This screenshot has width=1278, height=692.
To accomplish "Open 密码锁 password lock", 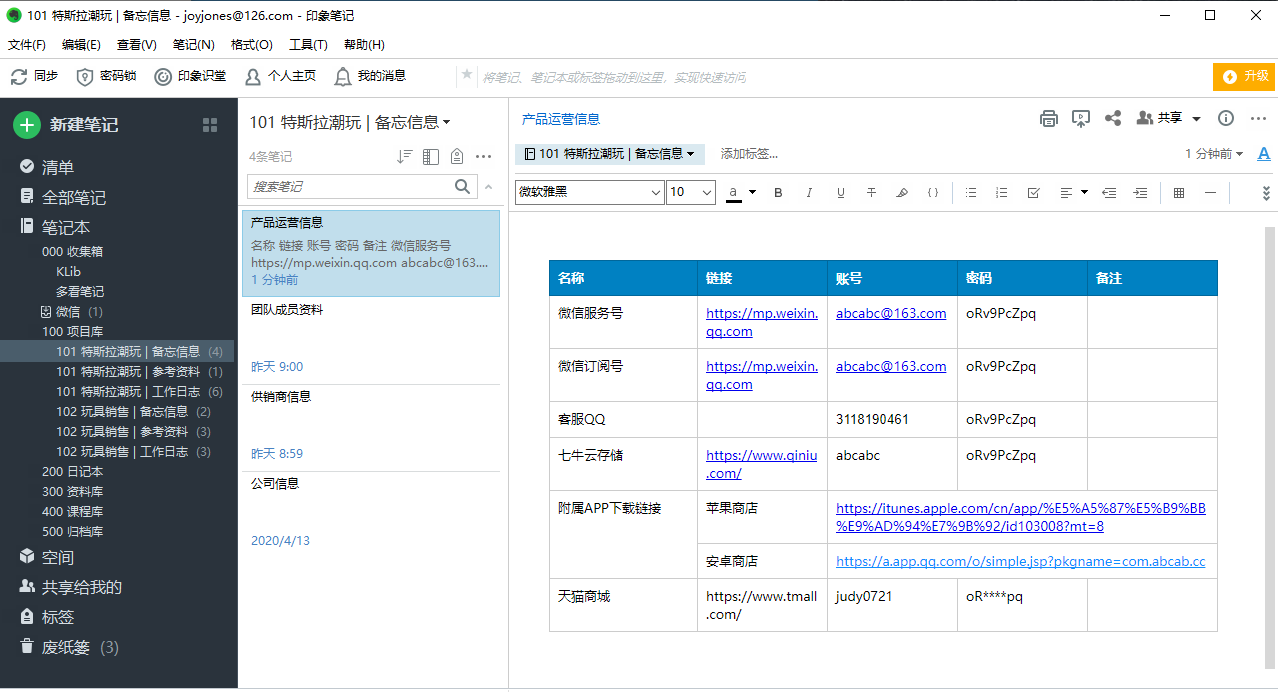I will pos(106,76).
